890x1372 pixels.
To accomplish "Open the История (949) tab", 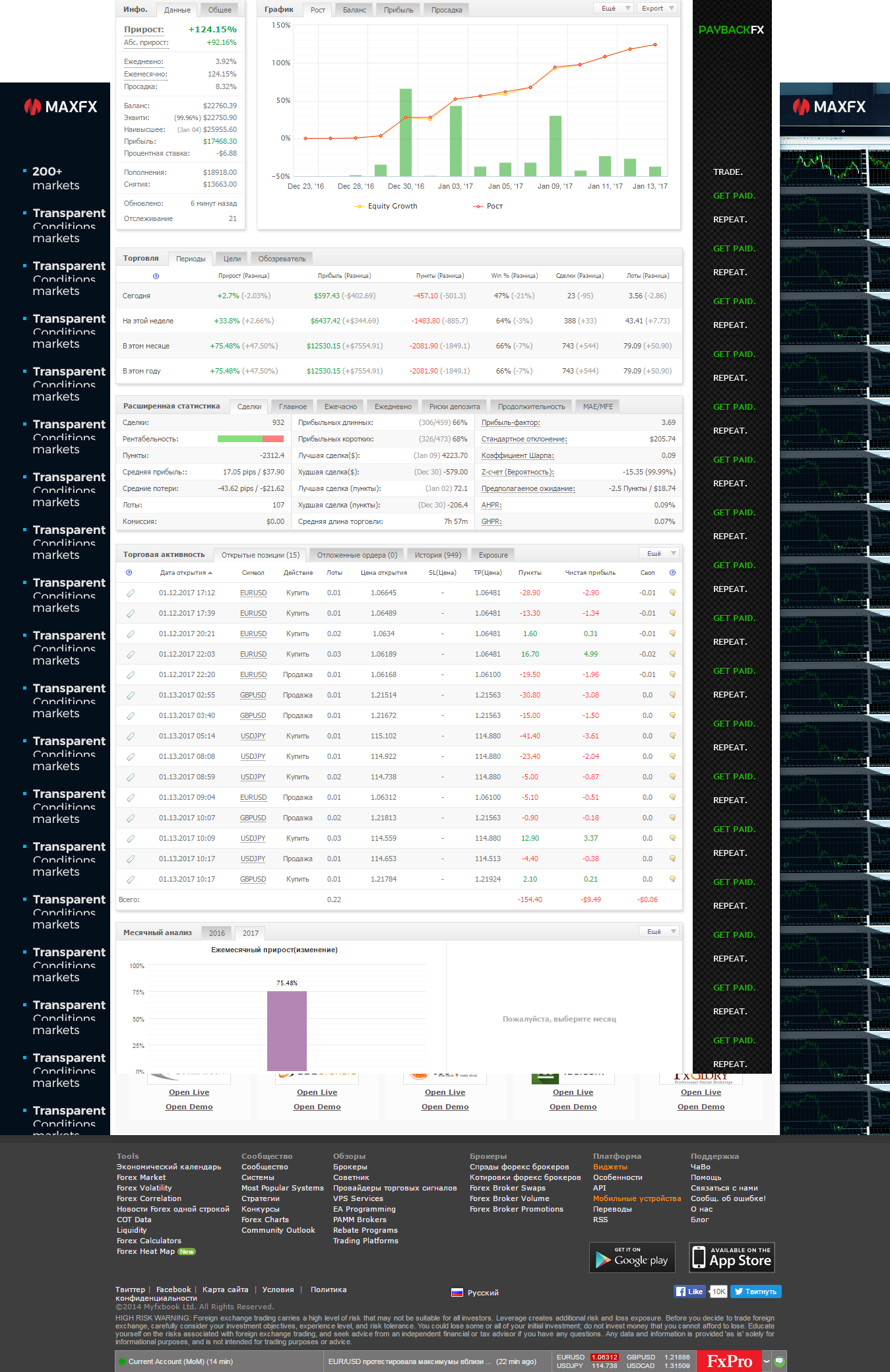I will (438, 555).
